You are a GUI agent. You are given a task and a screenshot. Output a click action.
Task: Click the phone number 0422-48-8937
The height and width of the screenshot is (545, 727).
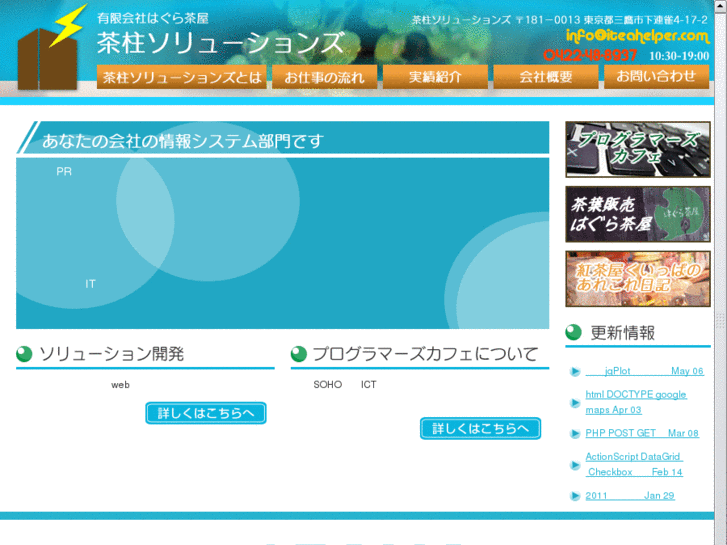pyautogui.click(x=590, y=56)
